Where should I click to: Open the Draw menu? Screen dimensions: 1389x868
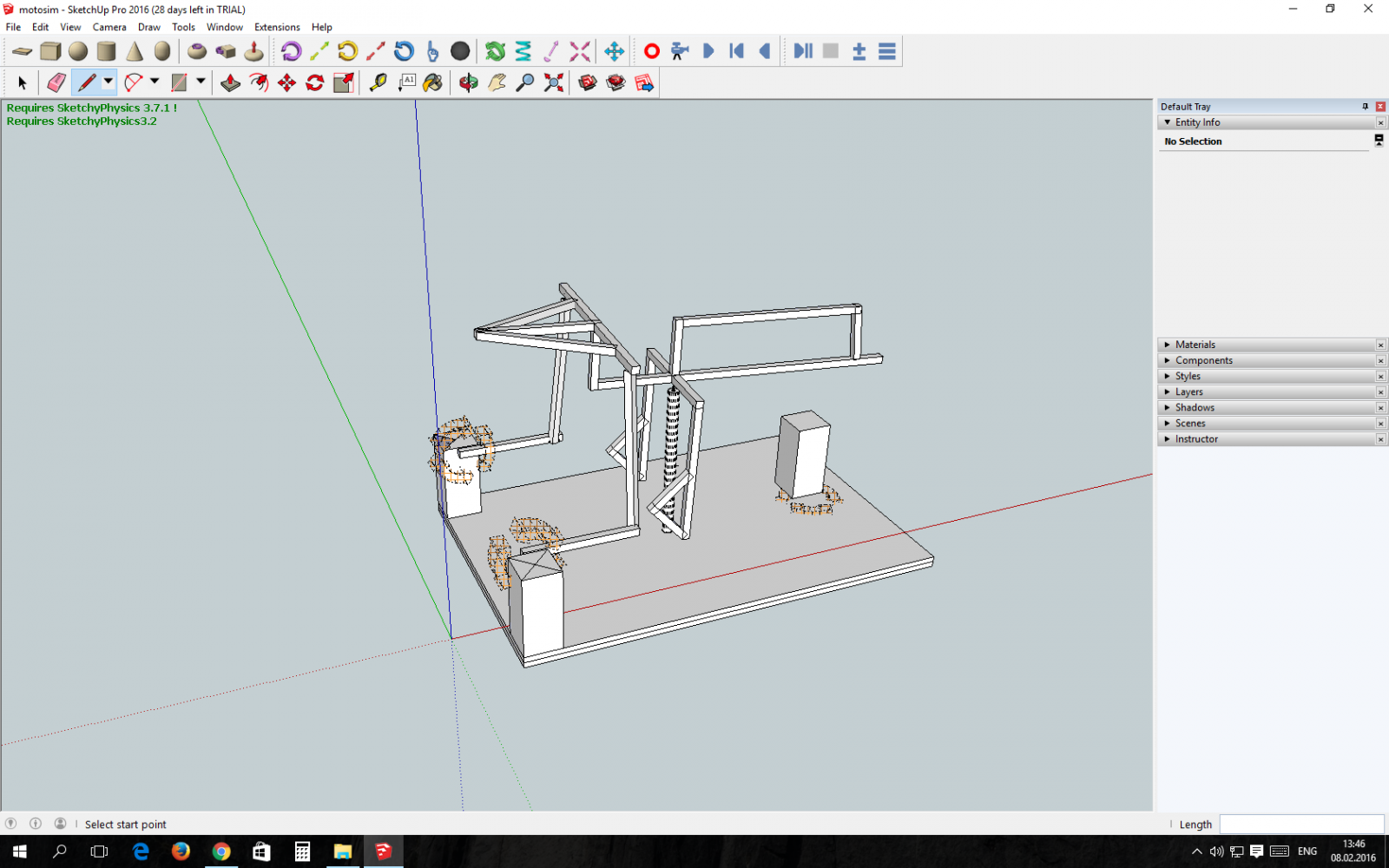[x=149, y=27]
